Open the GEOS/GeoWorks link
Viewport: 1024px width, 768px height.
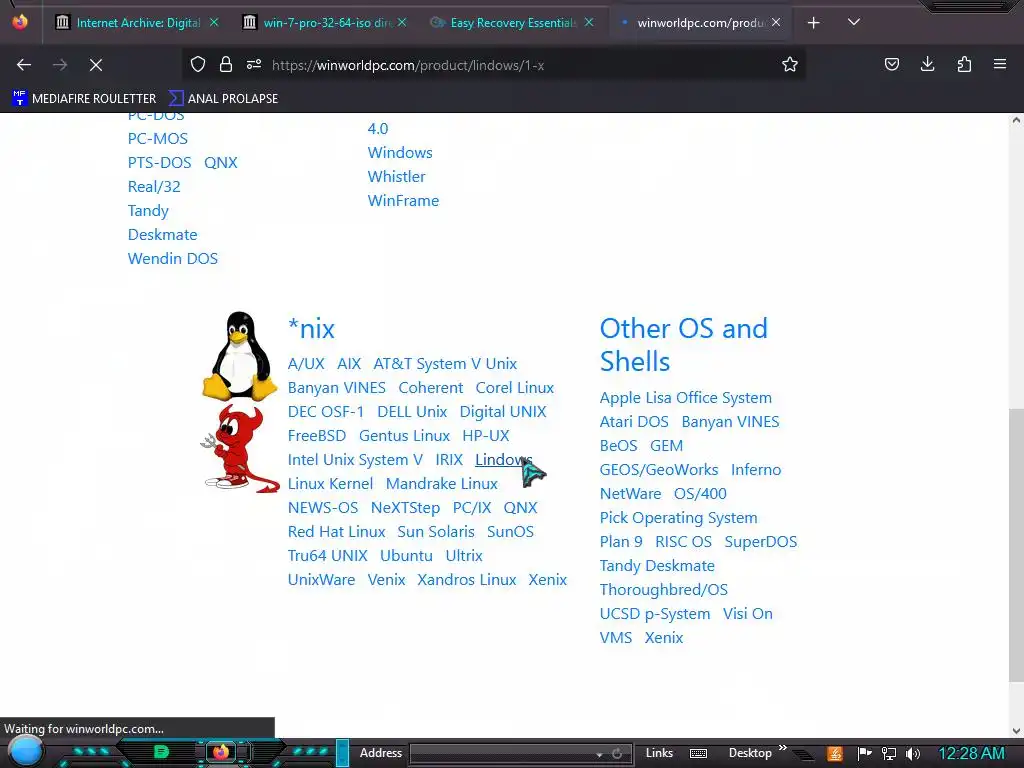pos(659,470)
